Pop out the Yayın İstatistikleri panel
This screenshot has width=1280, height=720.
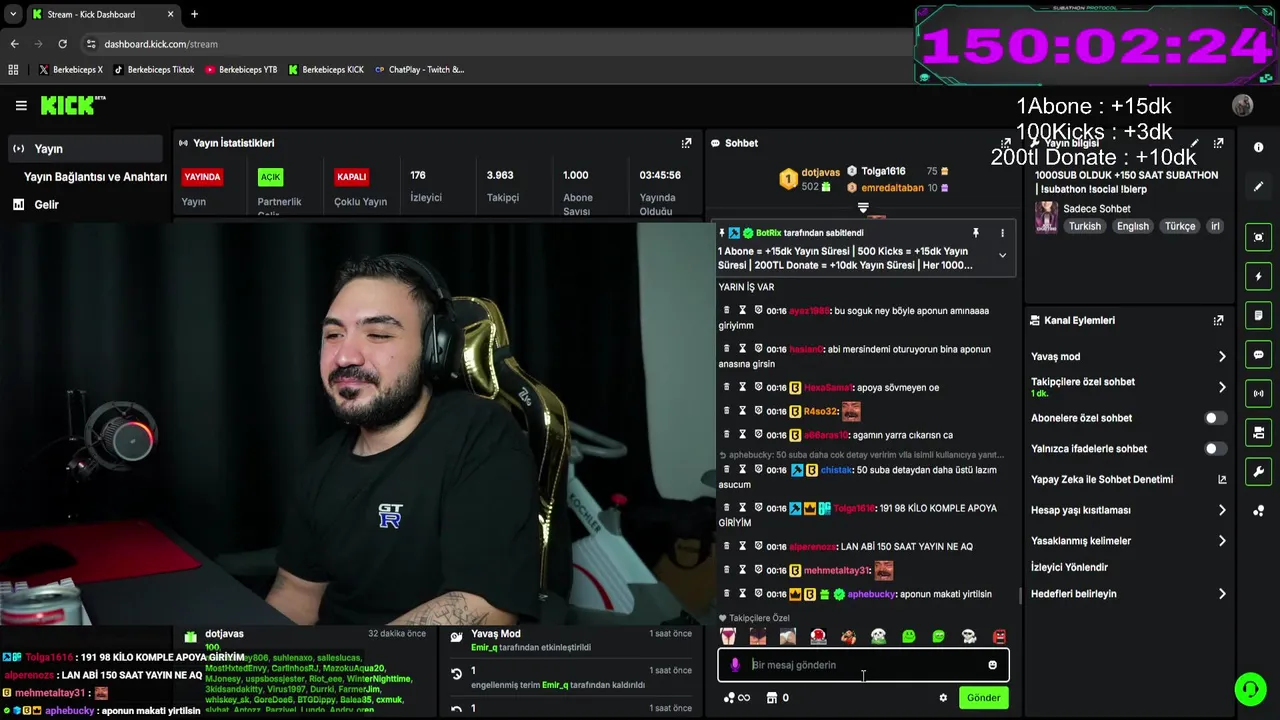(x=686, y=143)
